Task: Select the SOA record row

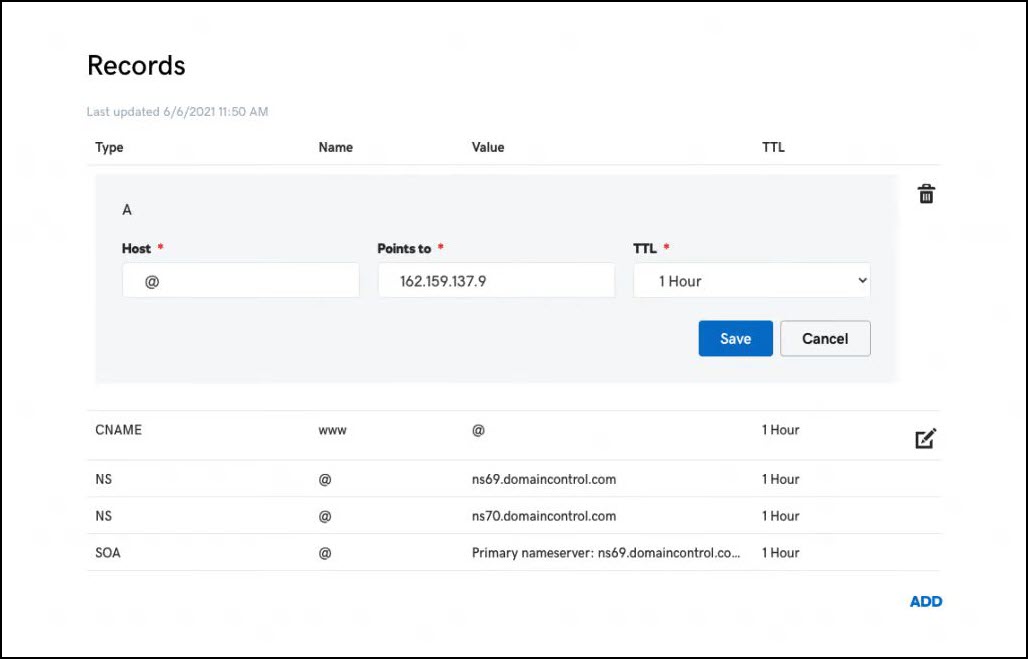Action: (x=513, y=552)
